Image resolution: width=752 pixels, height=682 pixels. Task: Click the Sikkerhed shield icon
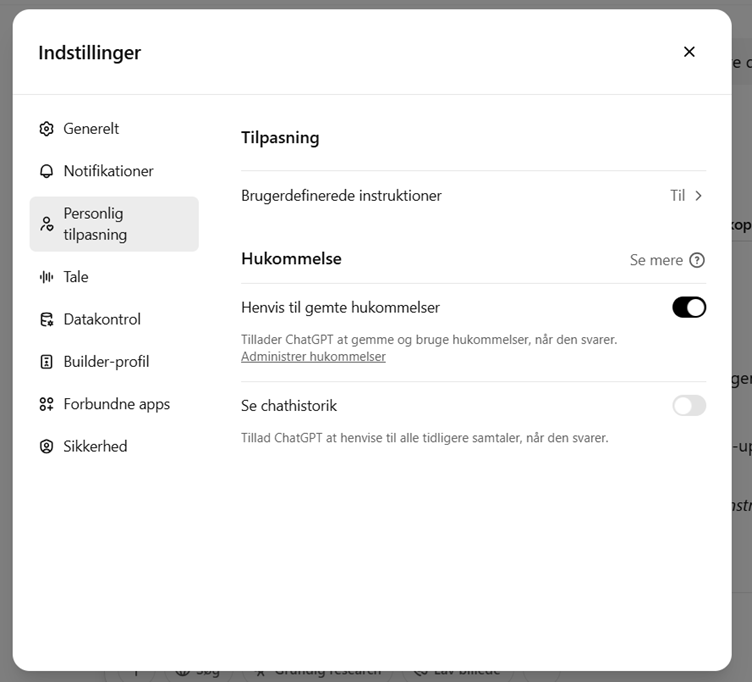pos(46,447)
